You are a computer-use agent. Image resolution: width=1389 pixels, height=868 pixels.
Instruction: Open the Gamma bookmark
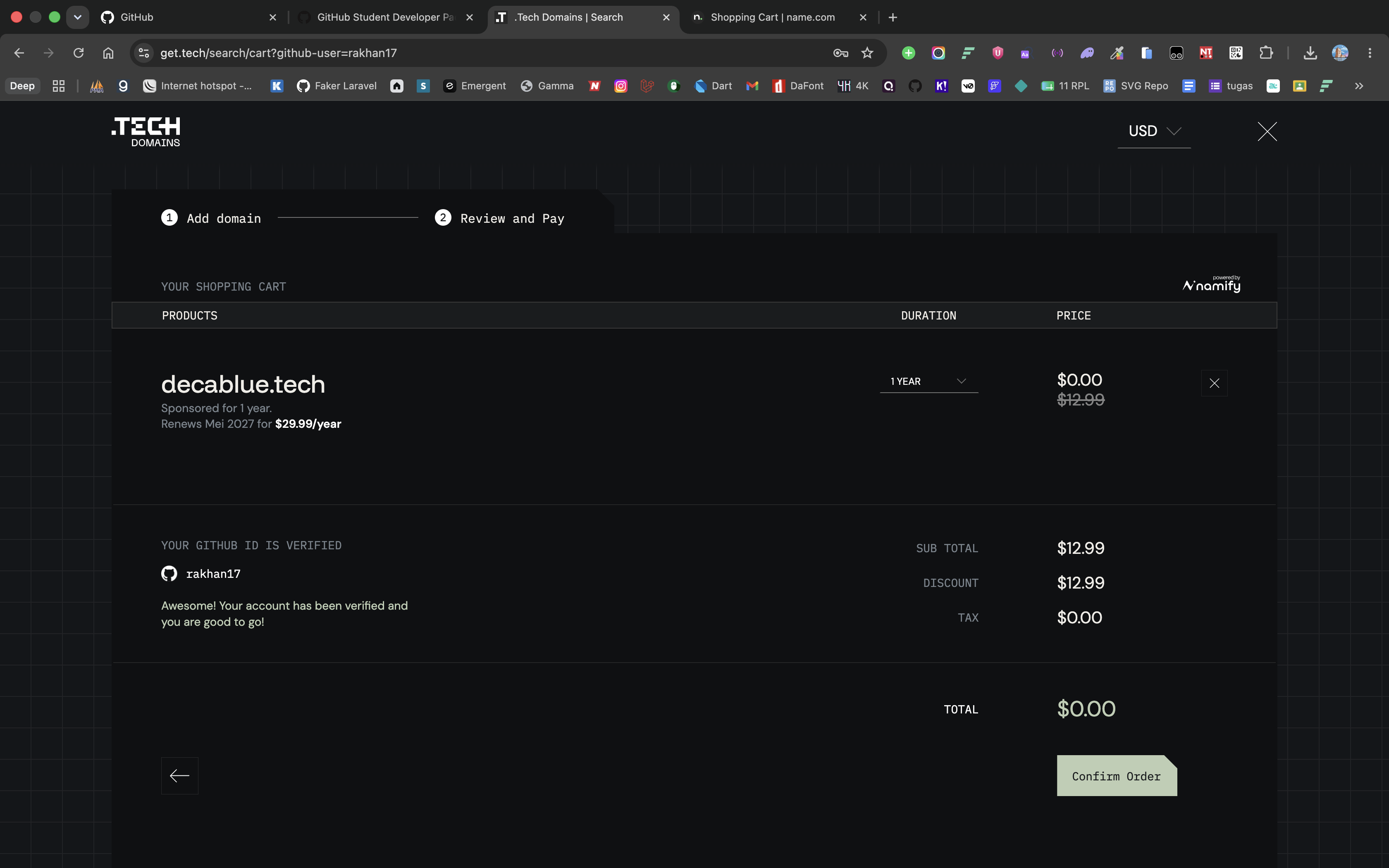(x=547, y=86)
